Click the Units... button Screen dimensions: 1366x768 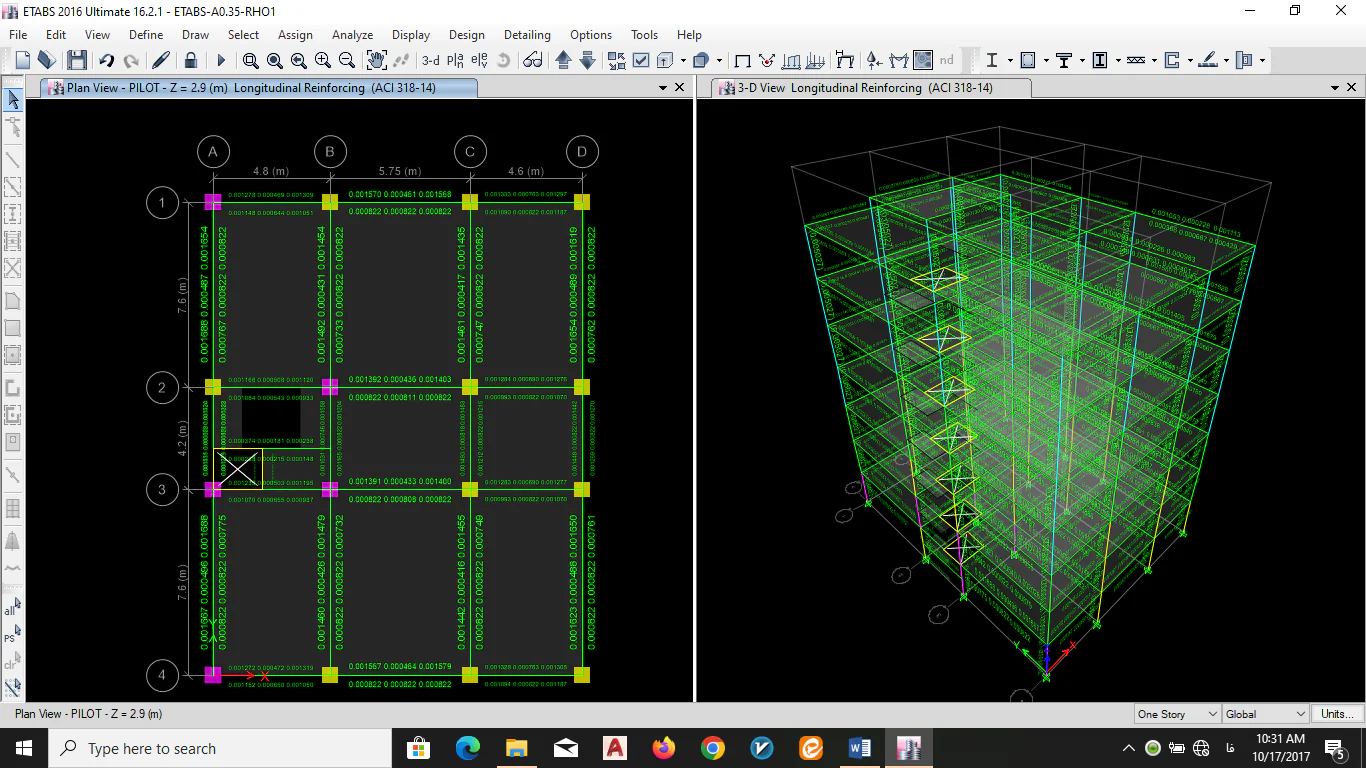click(x=1337, y=714)
